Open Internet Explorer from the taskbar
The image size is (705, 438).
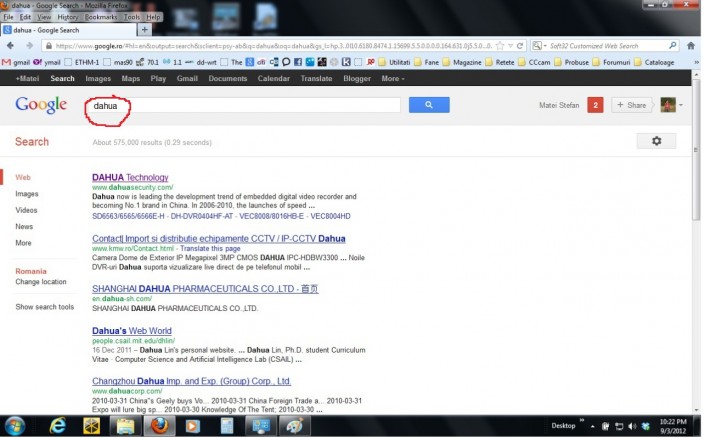click(57, 425)
